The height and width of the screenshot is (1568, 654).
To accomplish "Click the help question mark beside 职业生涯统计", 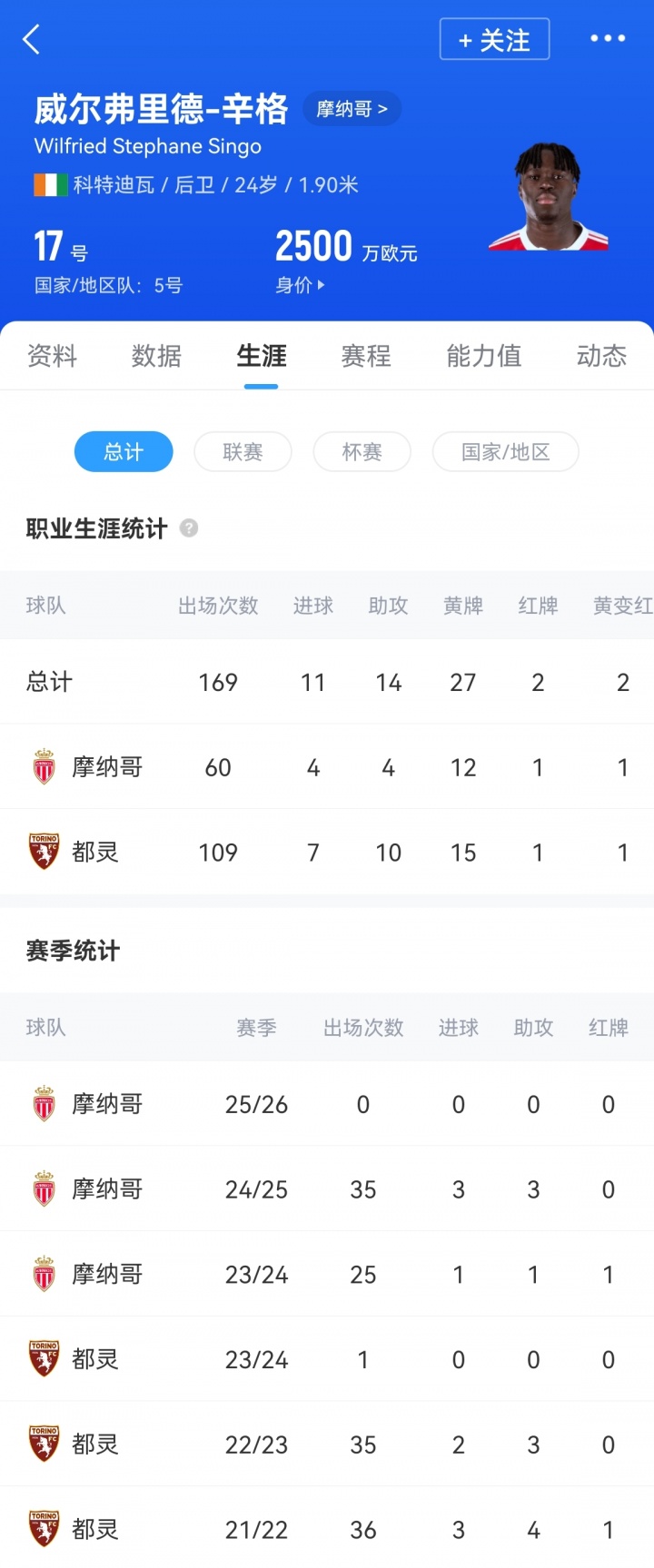I will tap(189, 528).
